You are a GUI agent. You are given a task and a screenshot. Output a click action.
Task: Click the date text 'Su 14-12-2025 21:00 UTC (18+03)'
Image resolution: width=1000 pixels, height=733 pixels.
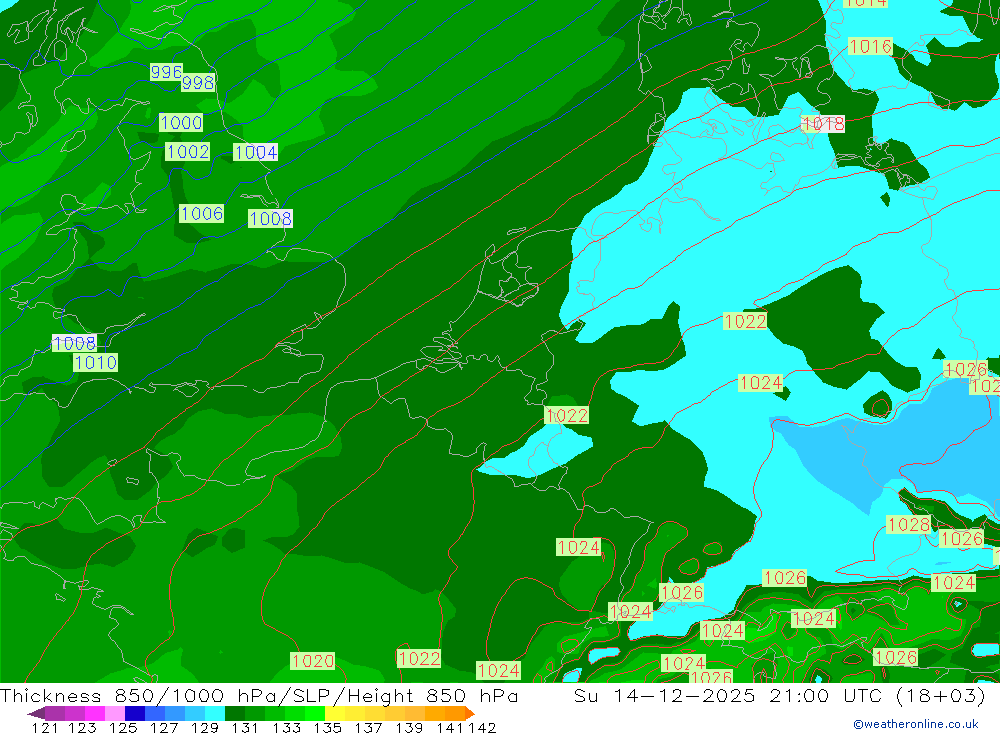(779, 696)
